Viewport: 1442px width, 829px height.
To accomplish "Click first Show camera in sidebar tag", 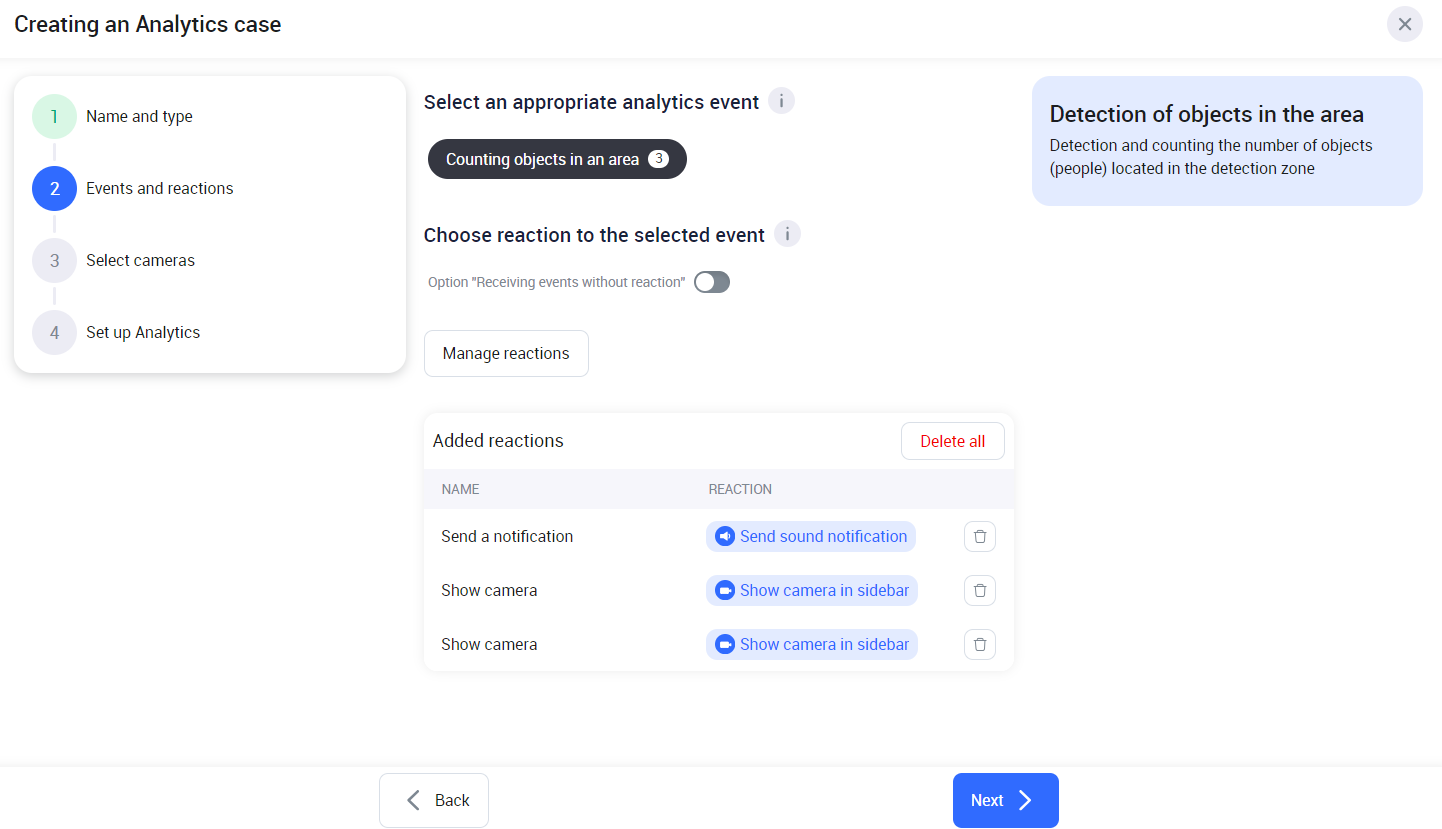I will [811, 591].
